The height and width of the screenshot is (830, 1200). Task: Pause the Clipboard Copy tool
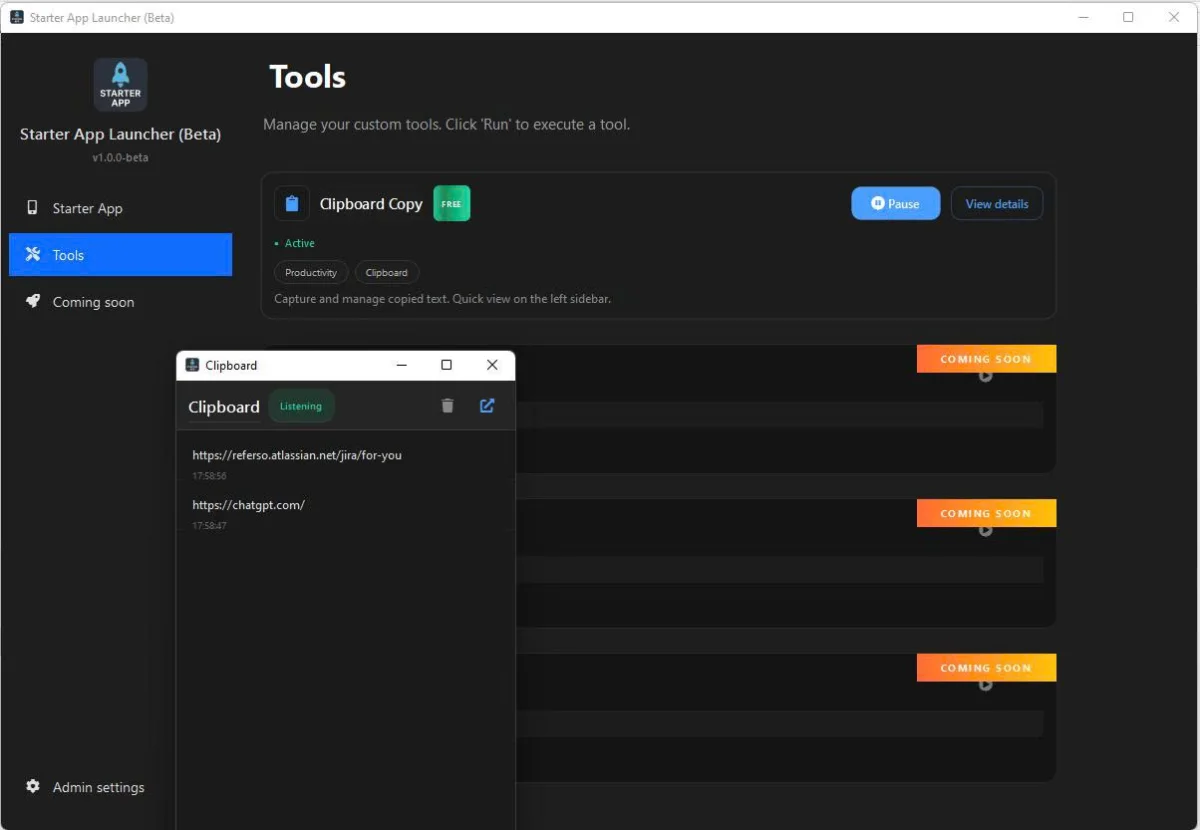point(895,203)
